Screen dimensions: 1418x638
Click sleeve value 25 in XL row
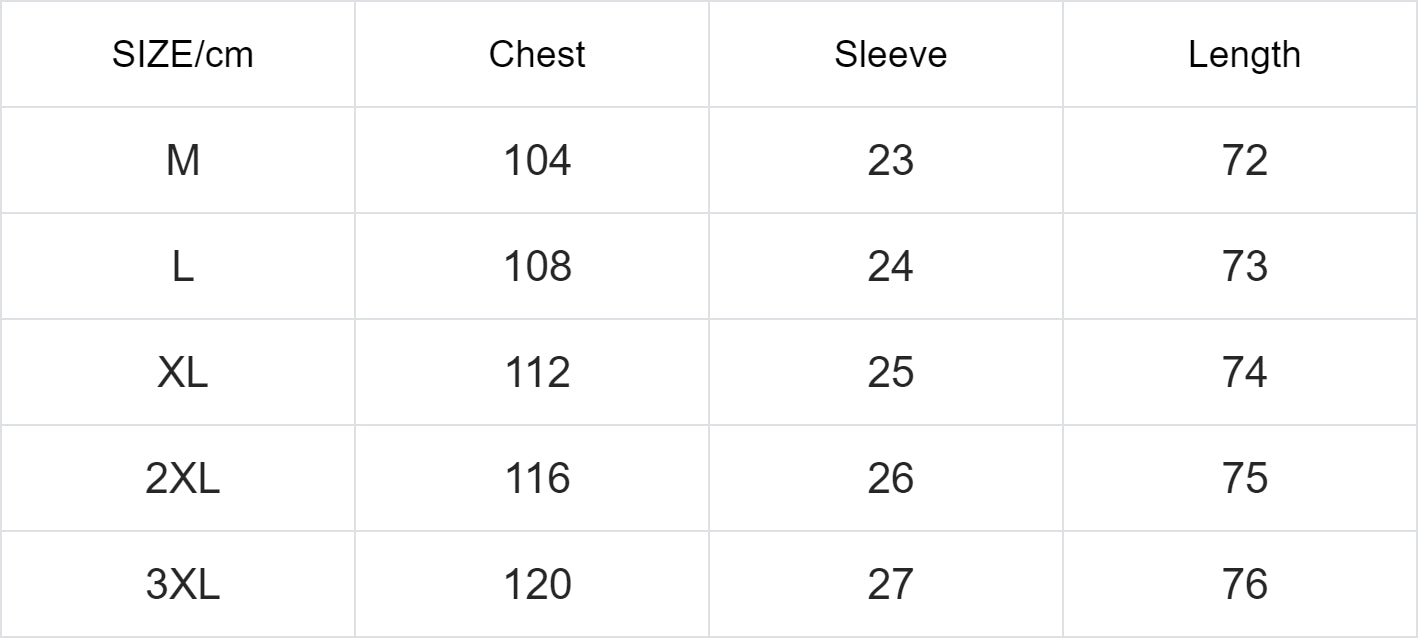click(x=890, y=372)
